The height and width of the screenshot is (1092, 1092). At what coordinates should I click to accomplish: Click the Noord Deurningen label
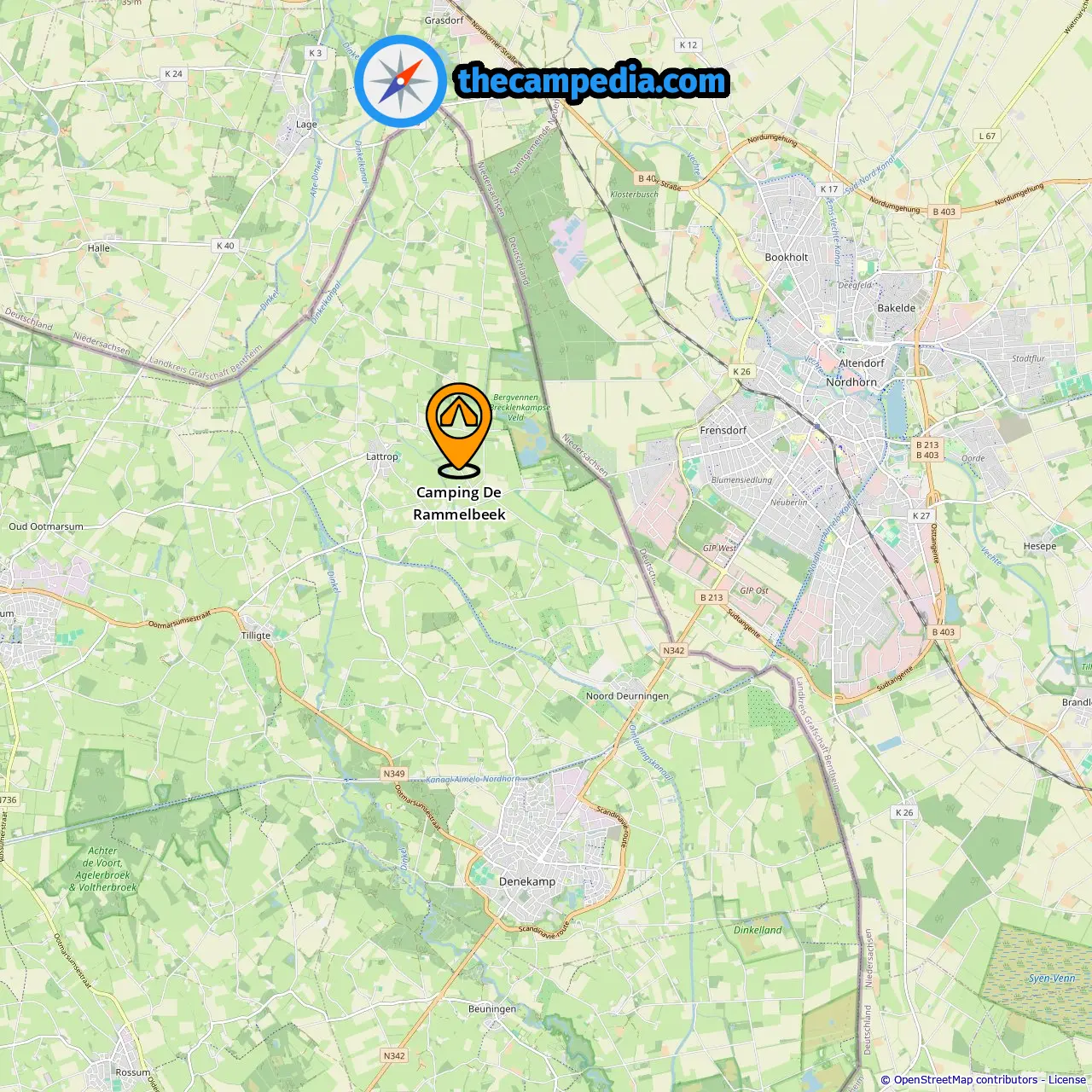627,695
